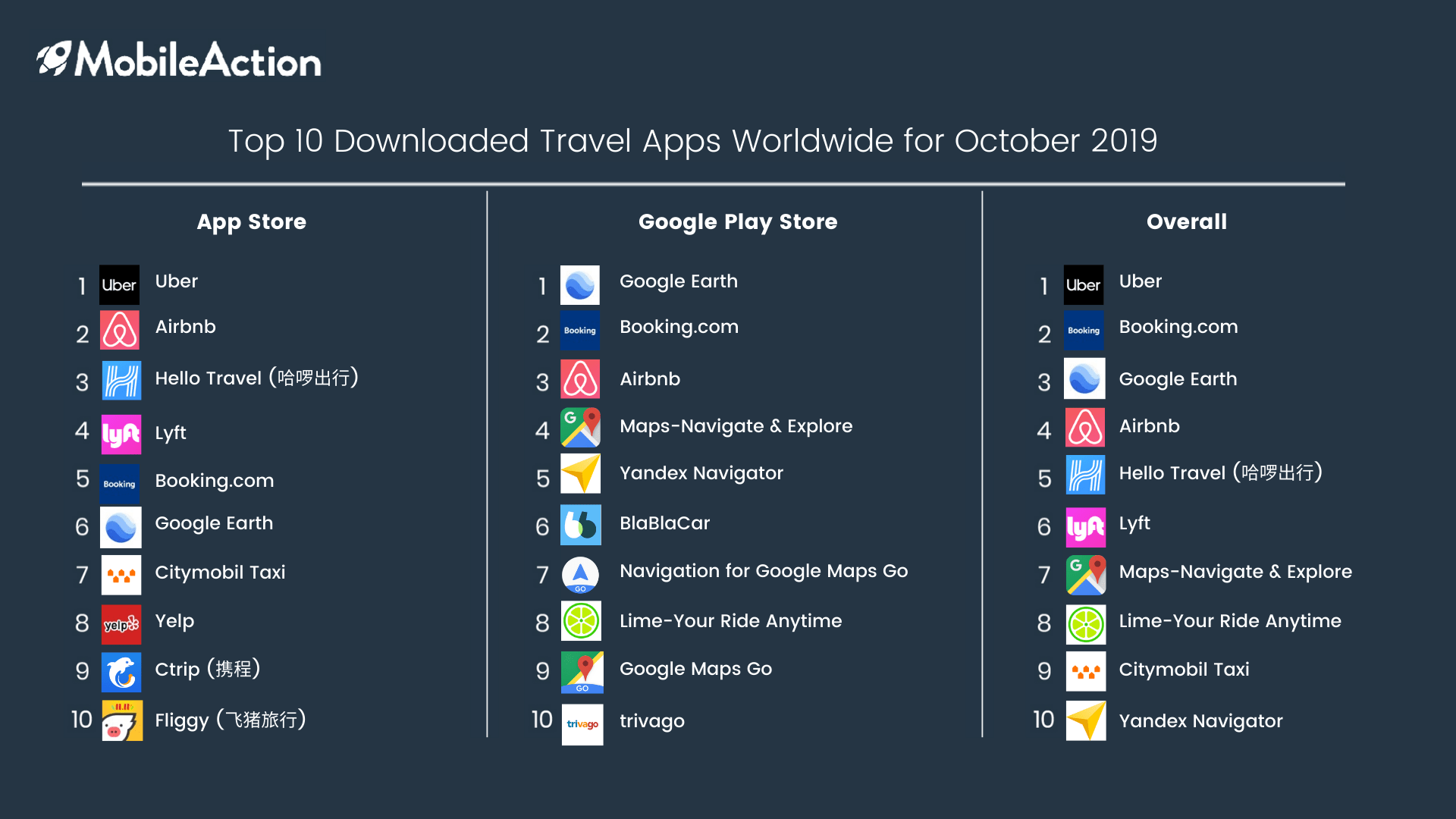1456x819 pixels.
Task: Click the Uber icon in App Store list
Action: pos(120,285)
